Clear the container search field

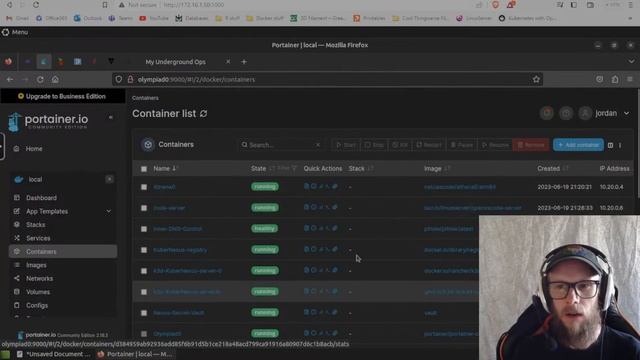point(318,145)
